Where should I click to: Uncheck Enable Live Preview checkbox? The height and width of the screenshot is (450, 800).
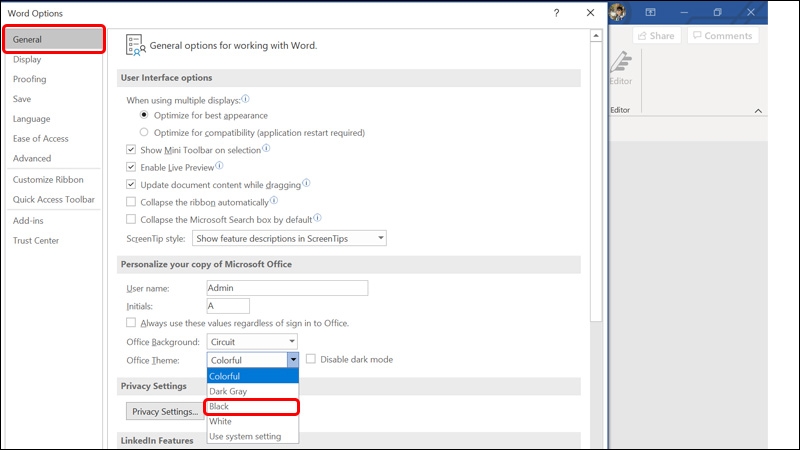(131, 167)
